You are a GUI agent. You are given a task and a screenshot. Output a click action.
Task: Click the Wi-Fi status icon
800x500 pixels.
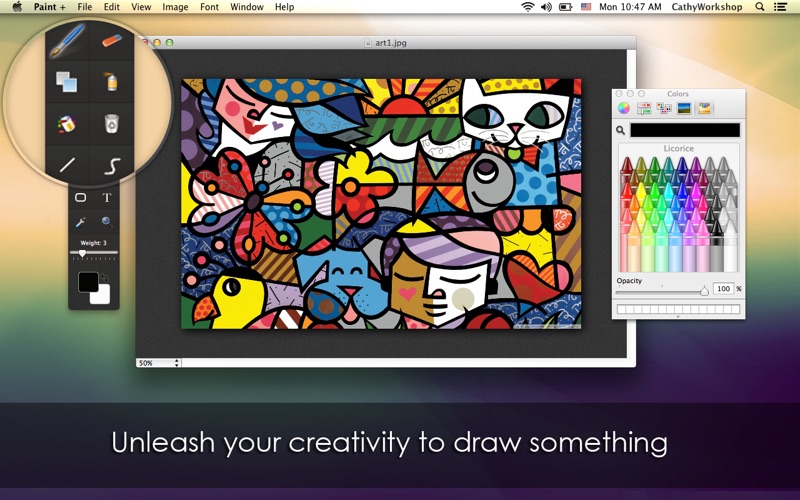coord(528,7)
